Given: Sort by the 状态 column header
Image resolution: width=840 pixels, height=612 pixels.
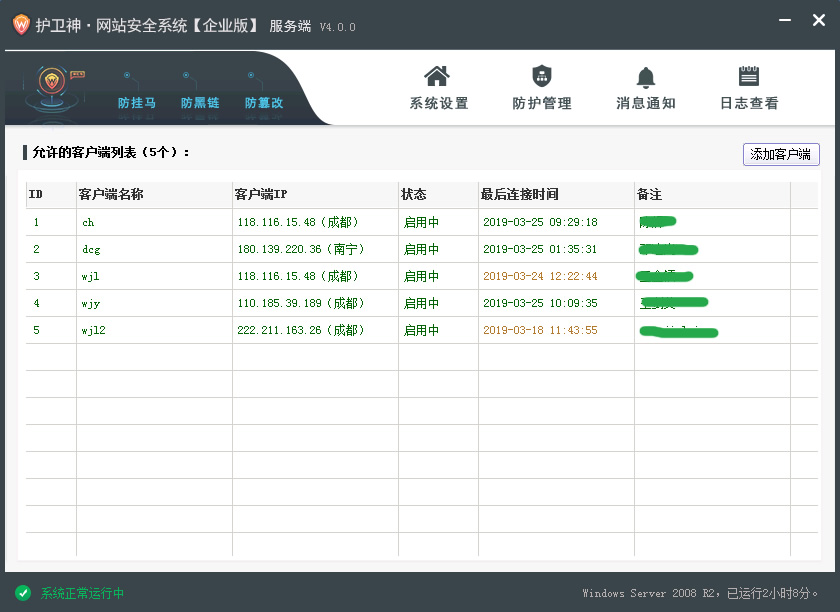Looking at the screenshot, I should click(439, 195).
